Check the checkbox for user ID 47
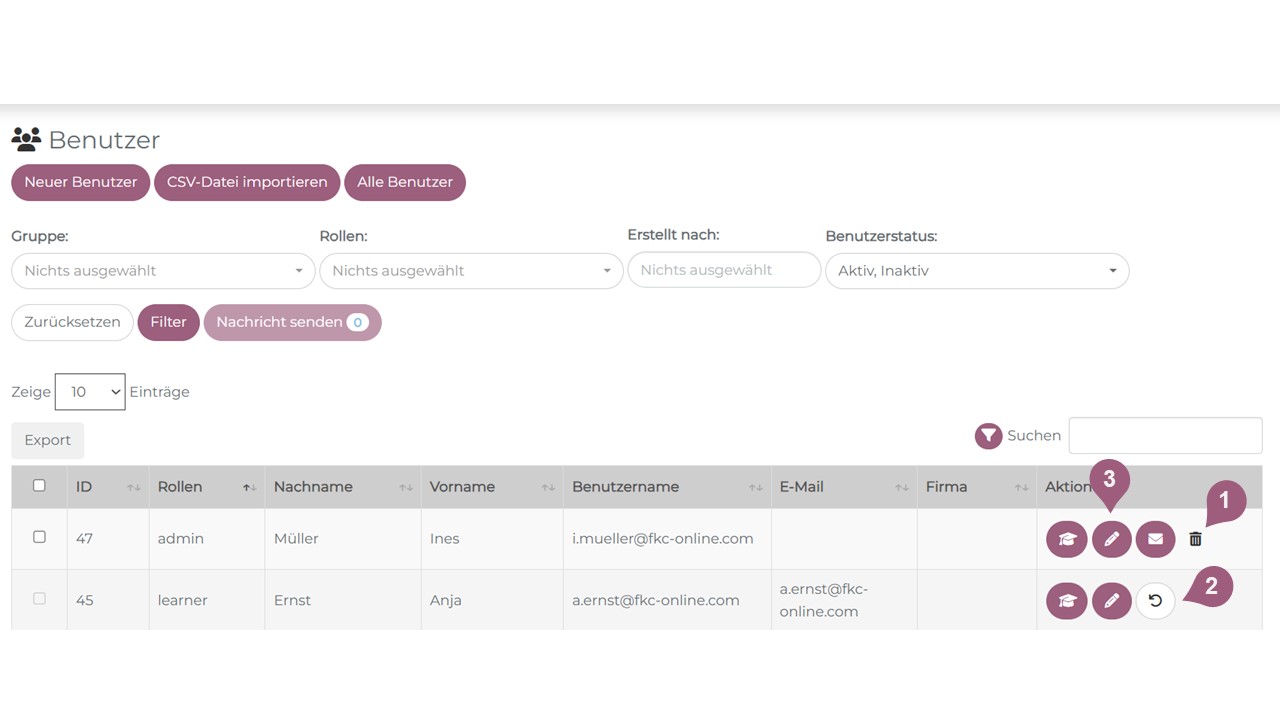 pos(39,537)
